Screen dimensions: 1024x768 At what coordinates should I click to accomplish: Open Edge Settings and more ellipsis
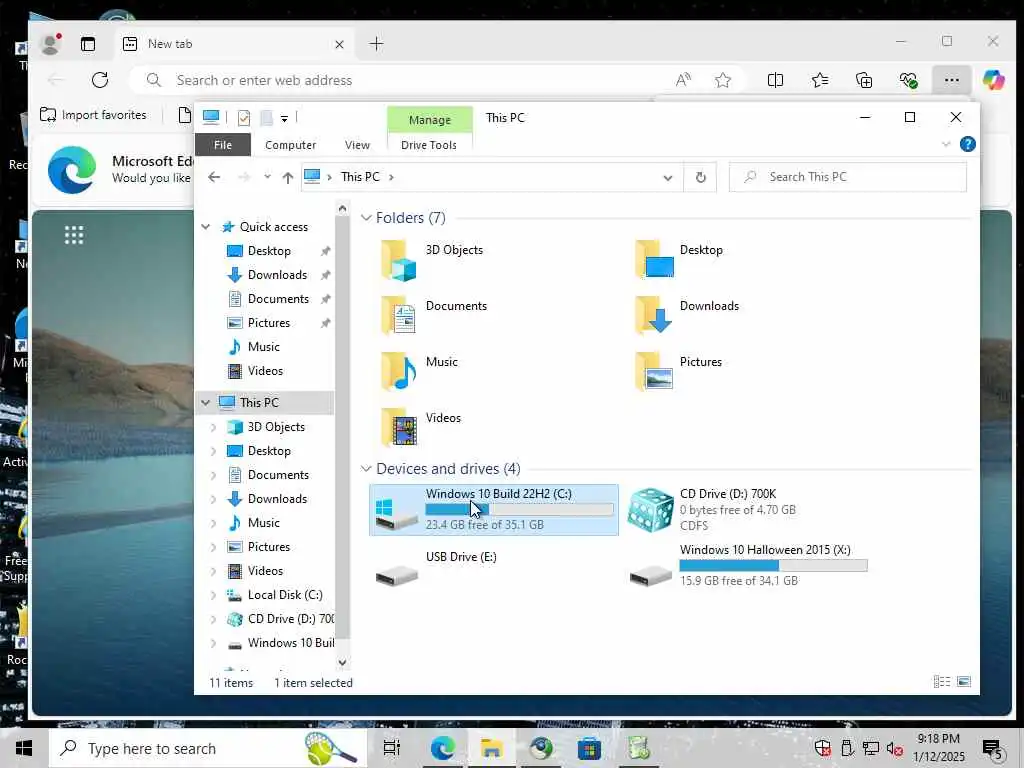[x=952, y=80]
